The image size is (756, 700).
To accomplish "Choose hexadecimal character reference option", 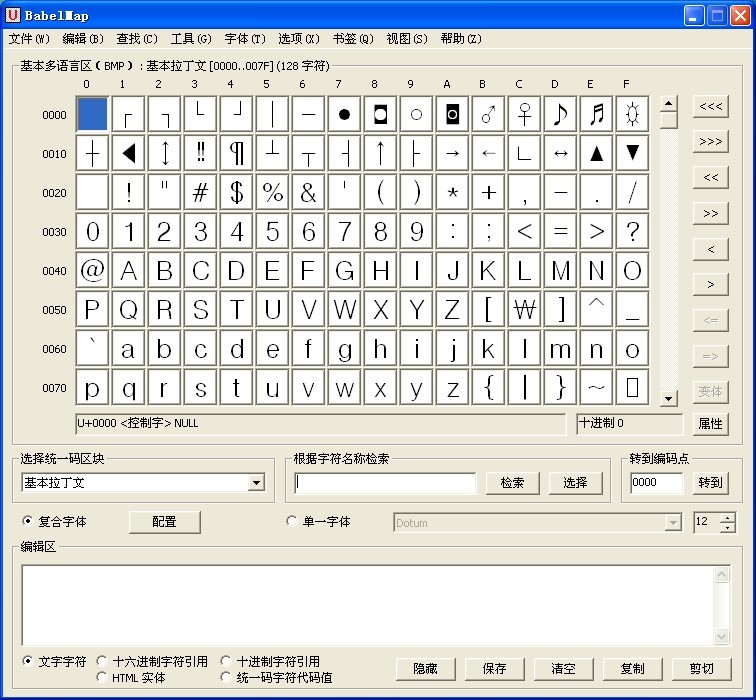I will (x=102, y=661).
